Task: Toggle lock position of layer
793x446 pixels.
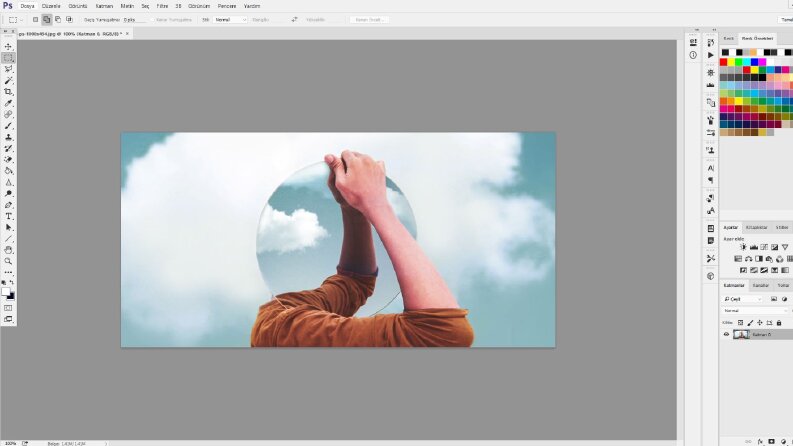Action: pyautogui.click(x=760, y=323)
